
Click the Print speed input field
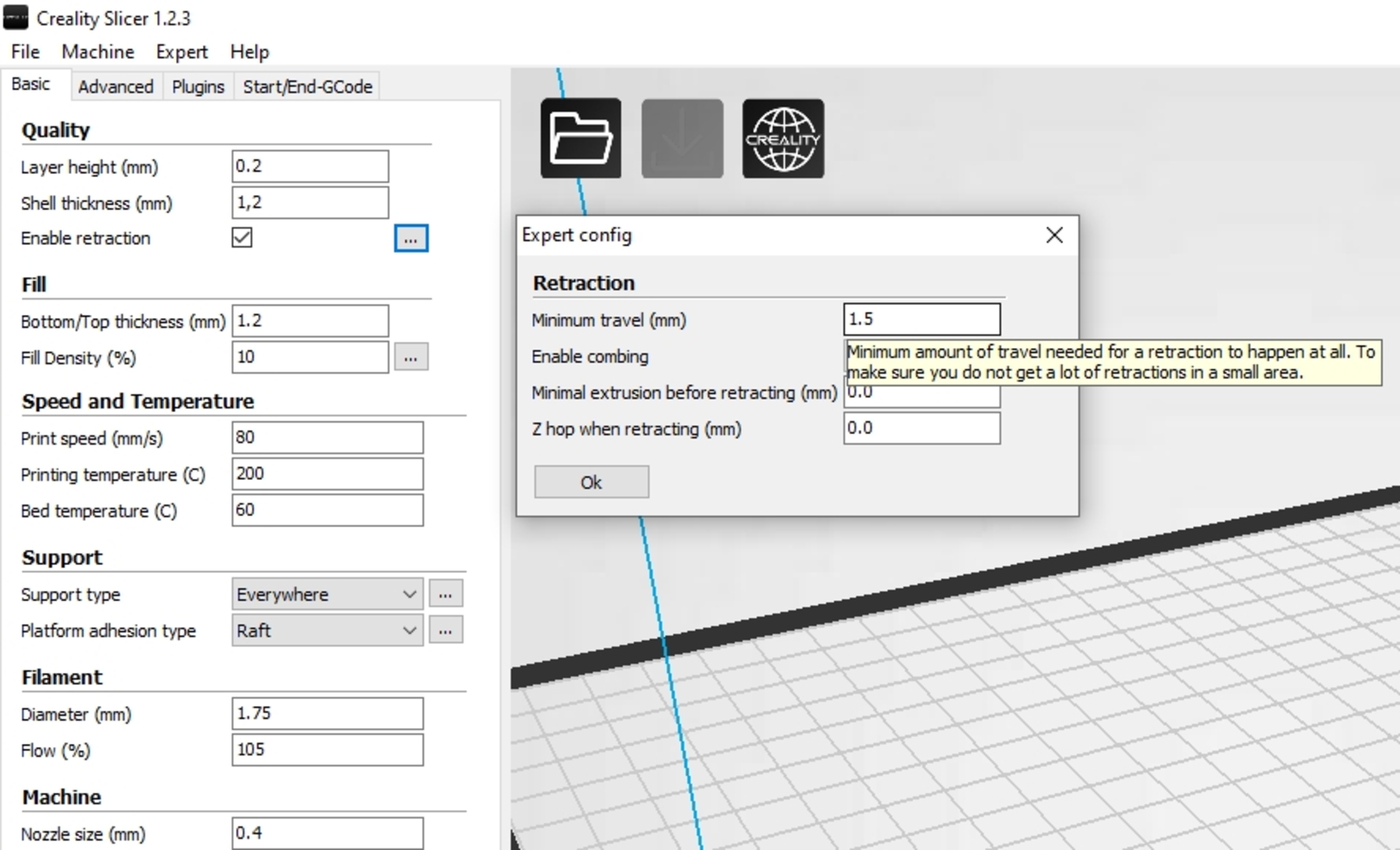(x=327, y=438)
